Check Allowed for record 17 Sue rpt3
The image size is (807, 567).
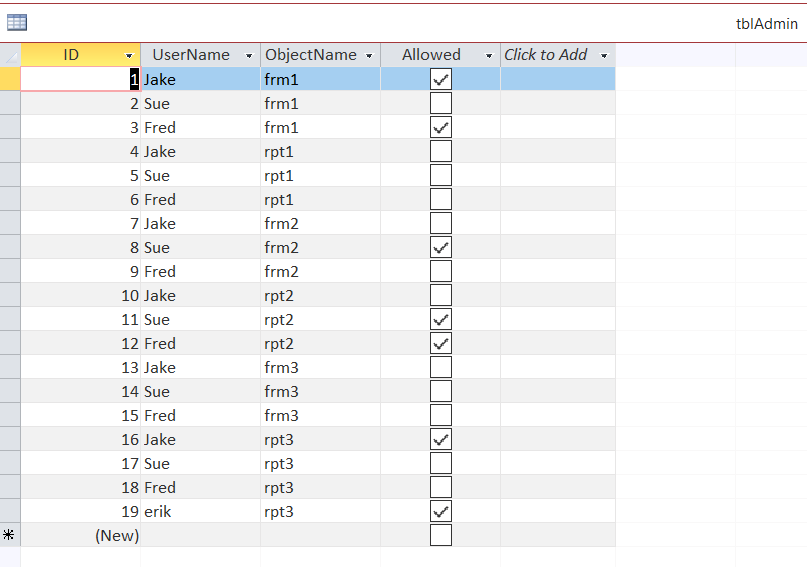[x=441, y=464]
